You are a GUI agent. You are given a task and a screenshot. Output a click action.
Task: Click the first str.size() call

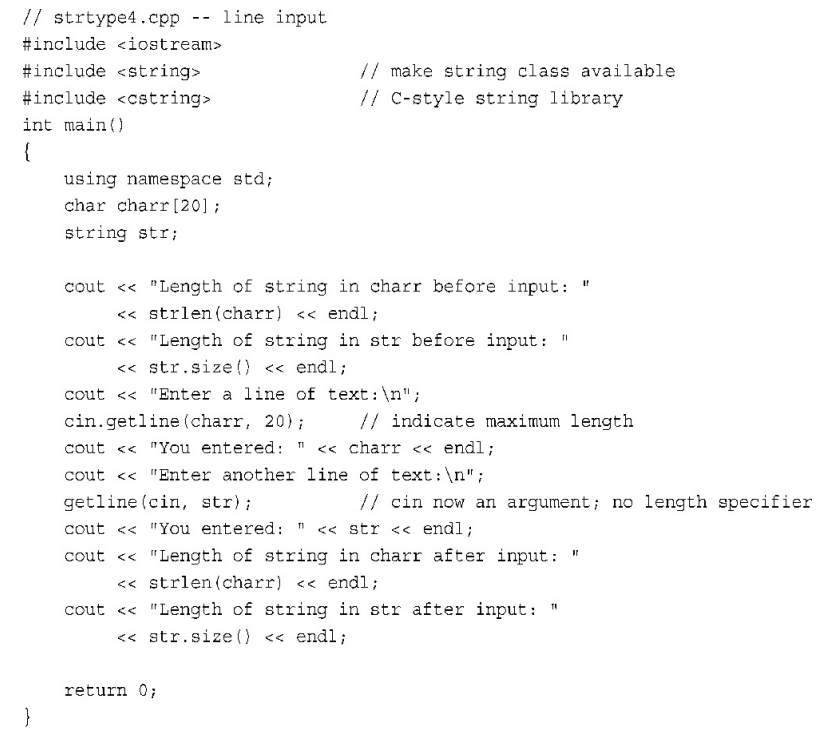coord(200,368)
